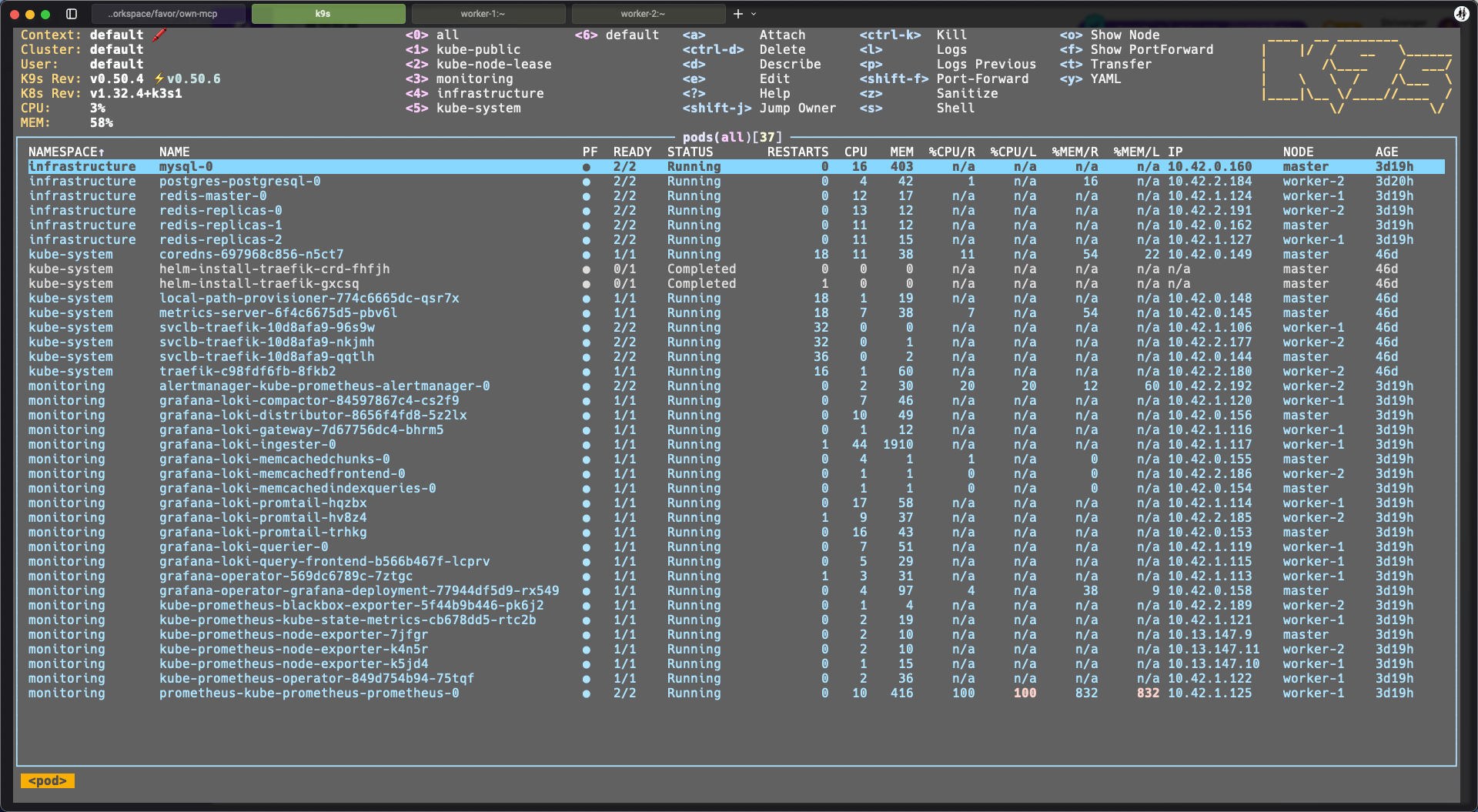1478x812 pixels.
Task: Click the highlighted %MEM/L value 832
Action: 1148,693
